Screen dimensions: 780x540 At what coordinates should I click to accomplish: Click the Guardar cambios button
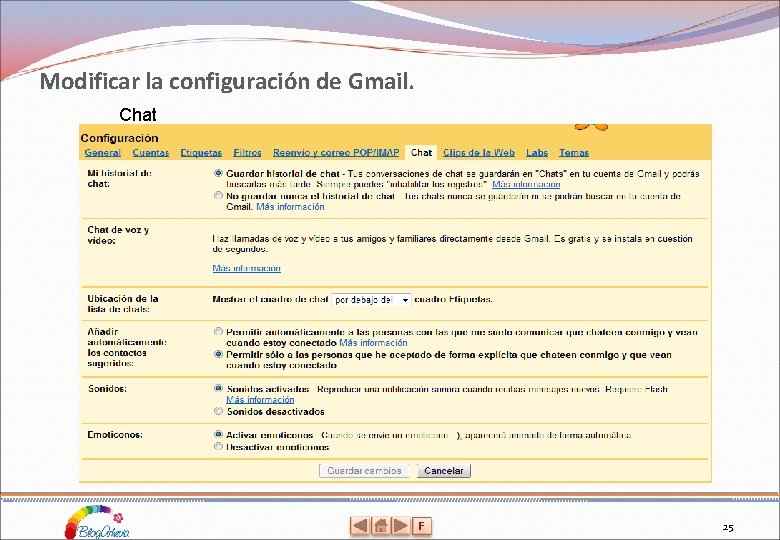coord(364,470)
